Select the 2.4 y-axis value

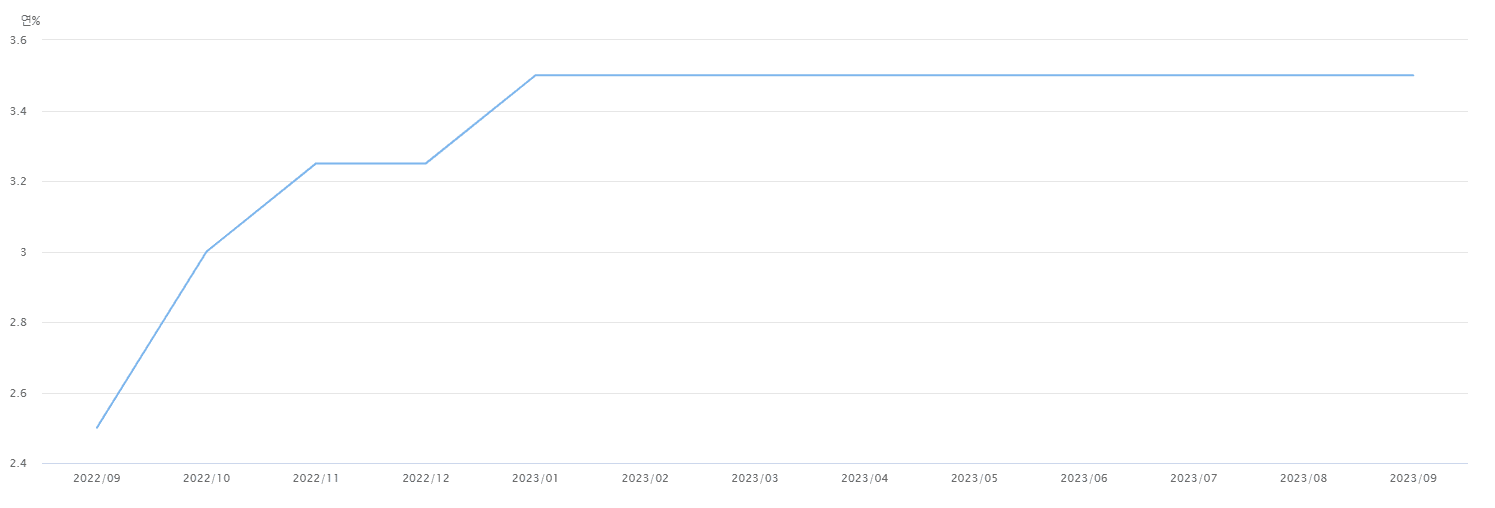pyautogui.click(x=18, y=464)
